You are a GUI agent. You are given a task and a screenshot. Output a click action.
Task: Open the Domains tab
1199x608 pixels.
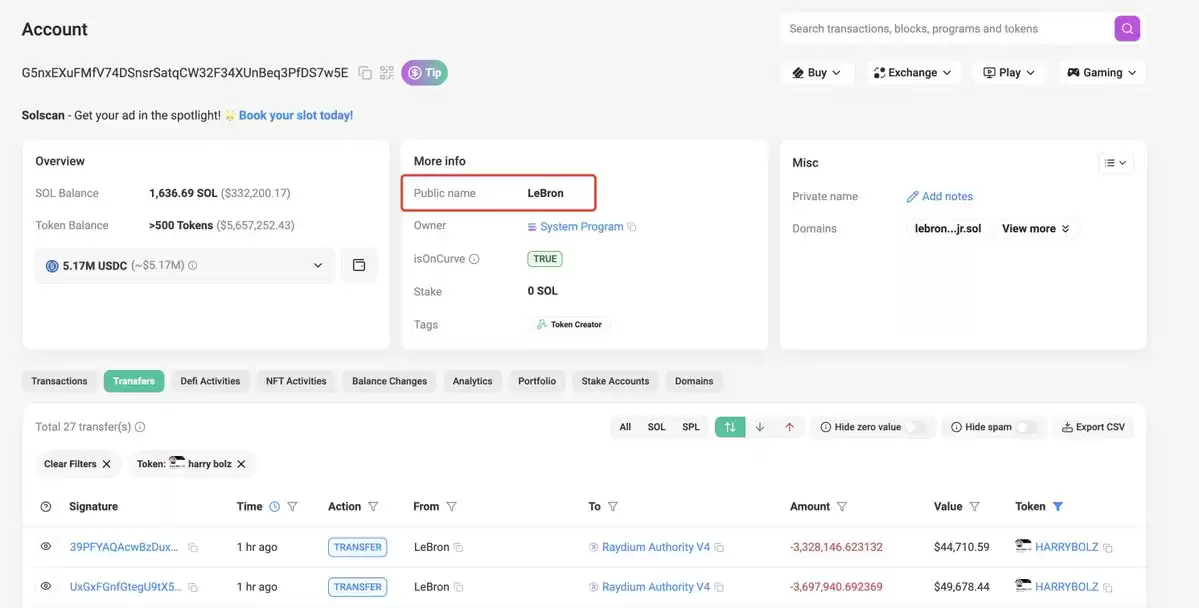tap(694, 381)
